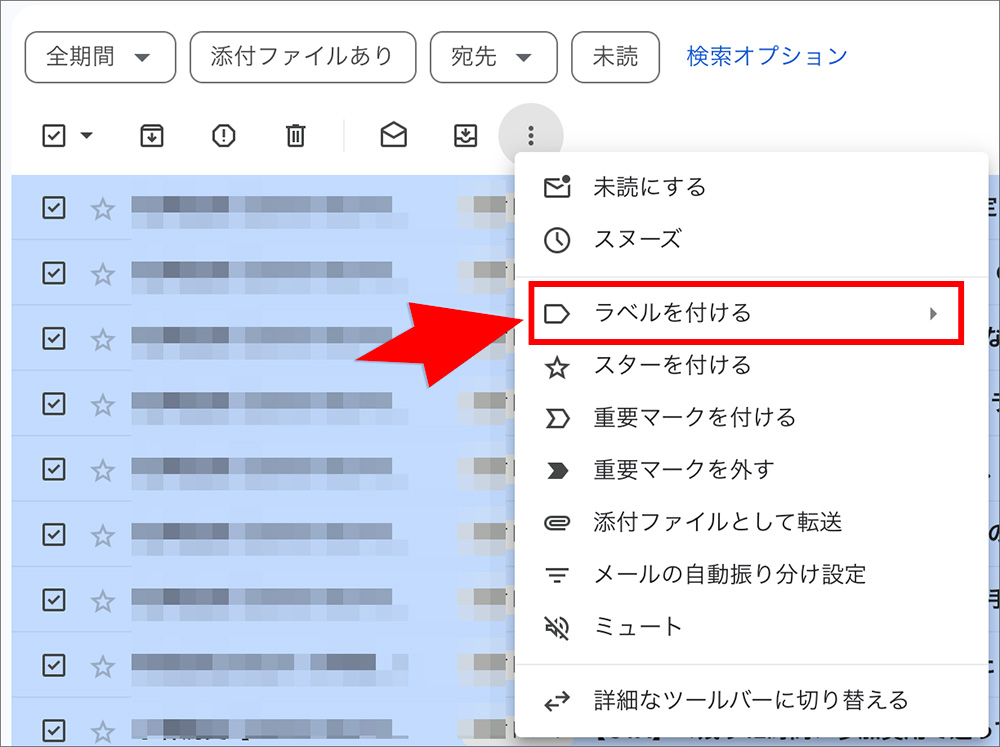This screenshot has height=747, width=1000.
Task: Mark selected emails as read
Action: click(393, 135)
